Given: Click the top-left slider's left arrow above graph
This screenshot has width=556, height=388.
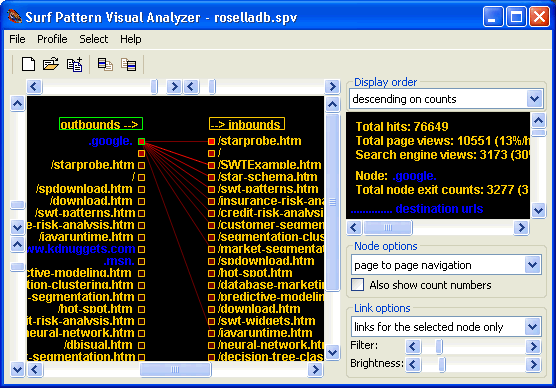Looking at the screenshot, I should [x=34, y=86].
